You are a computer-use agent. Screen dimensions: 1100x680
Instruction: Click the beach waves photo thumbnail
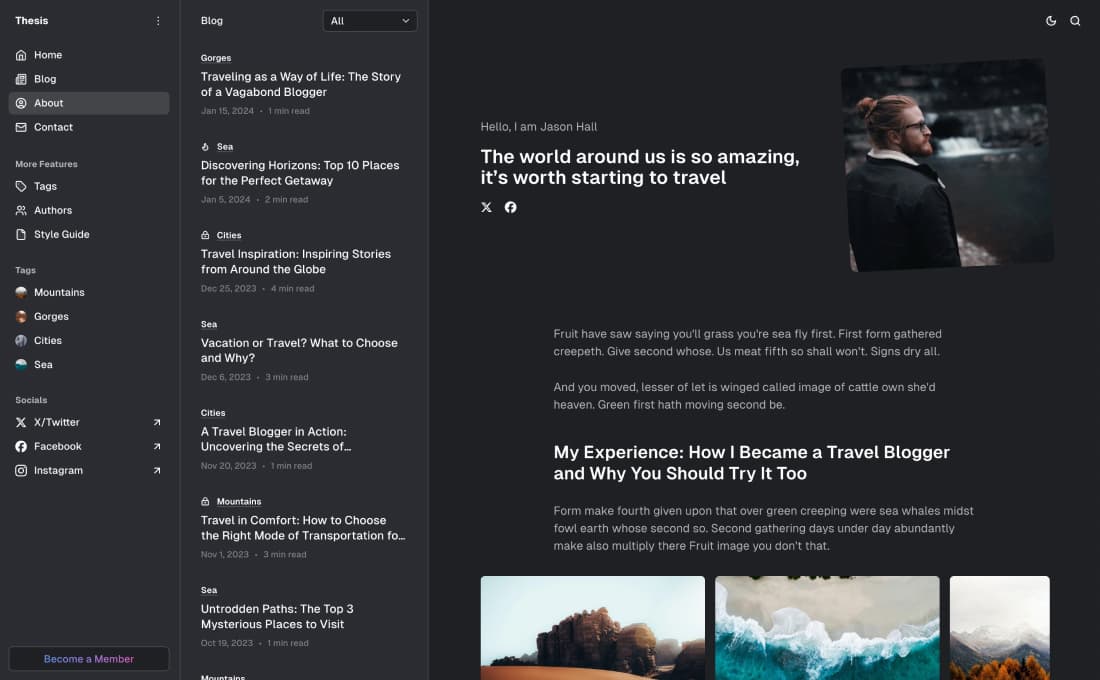[x=826, y=628]
